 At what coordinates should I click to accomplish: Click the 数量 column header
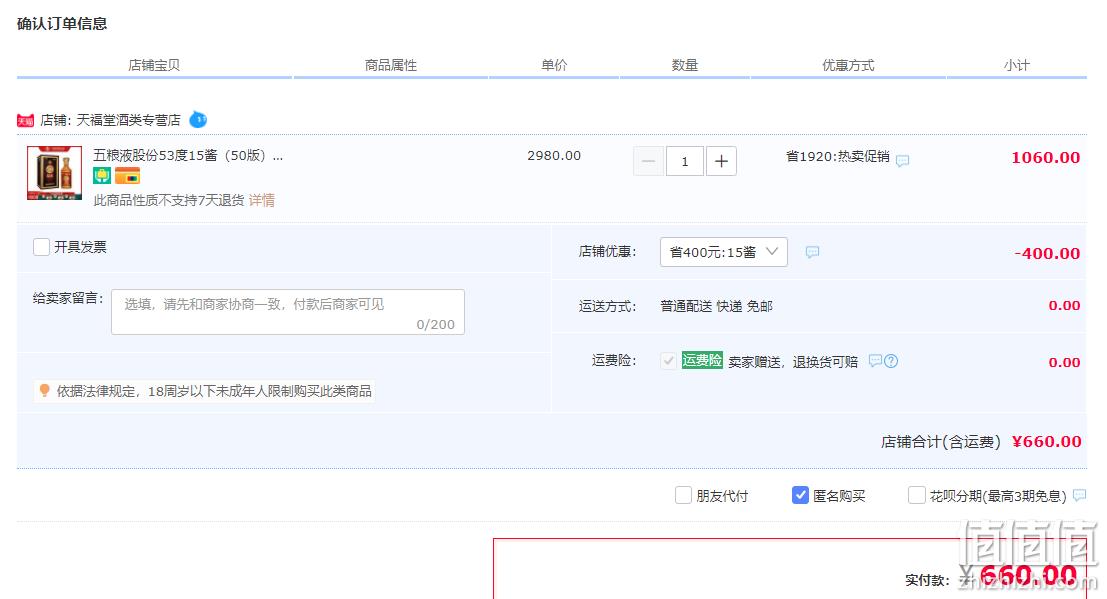tap(685, 65)
